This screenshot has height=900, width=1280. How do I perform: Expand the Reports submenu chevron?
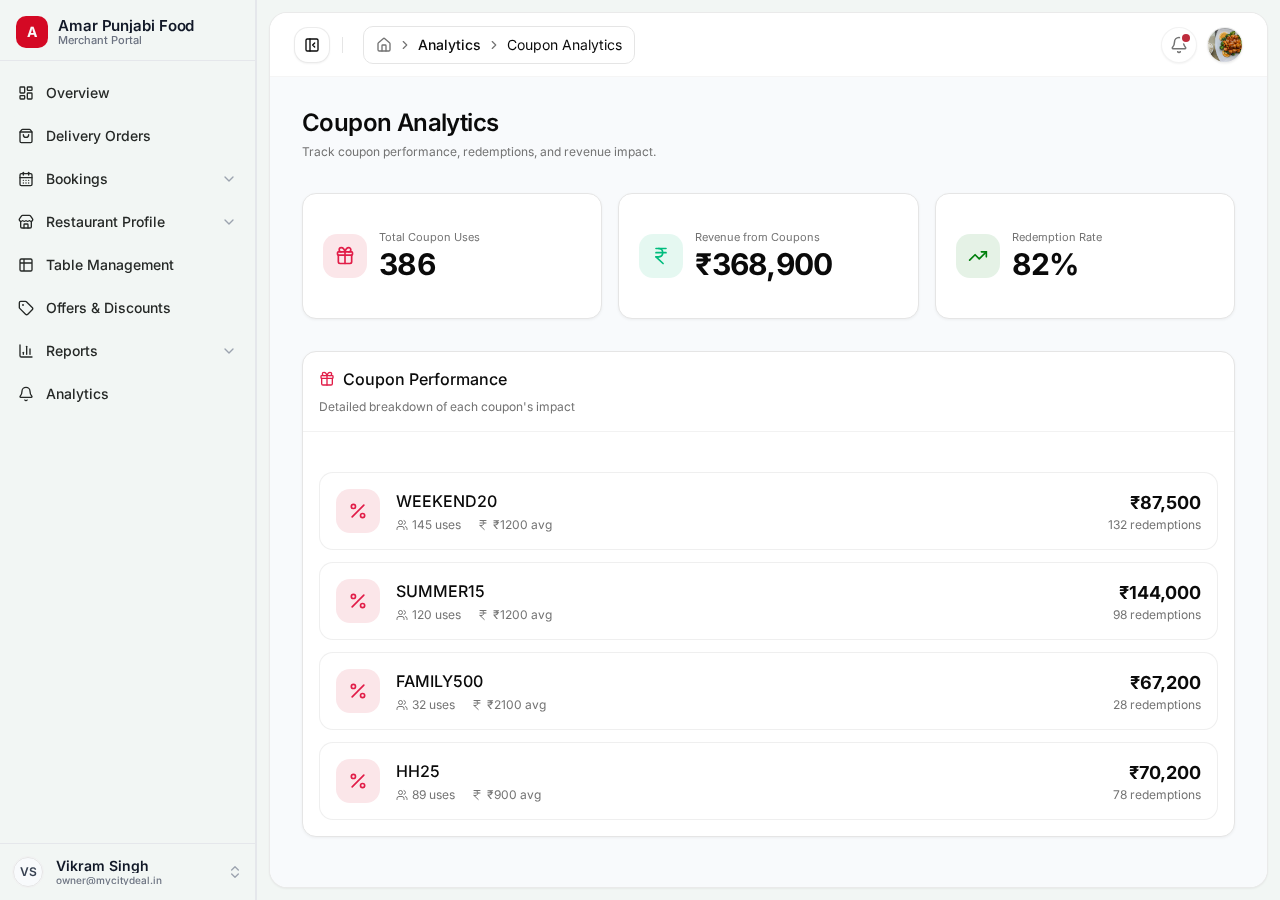pyautogui.click(x=229, y=351)
